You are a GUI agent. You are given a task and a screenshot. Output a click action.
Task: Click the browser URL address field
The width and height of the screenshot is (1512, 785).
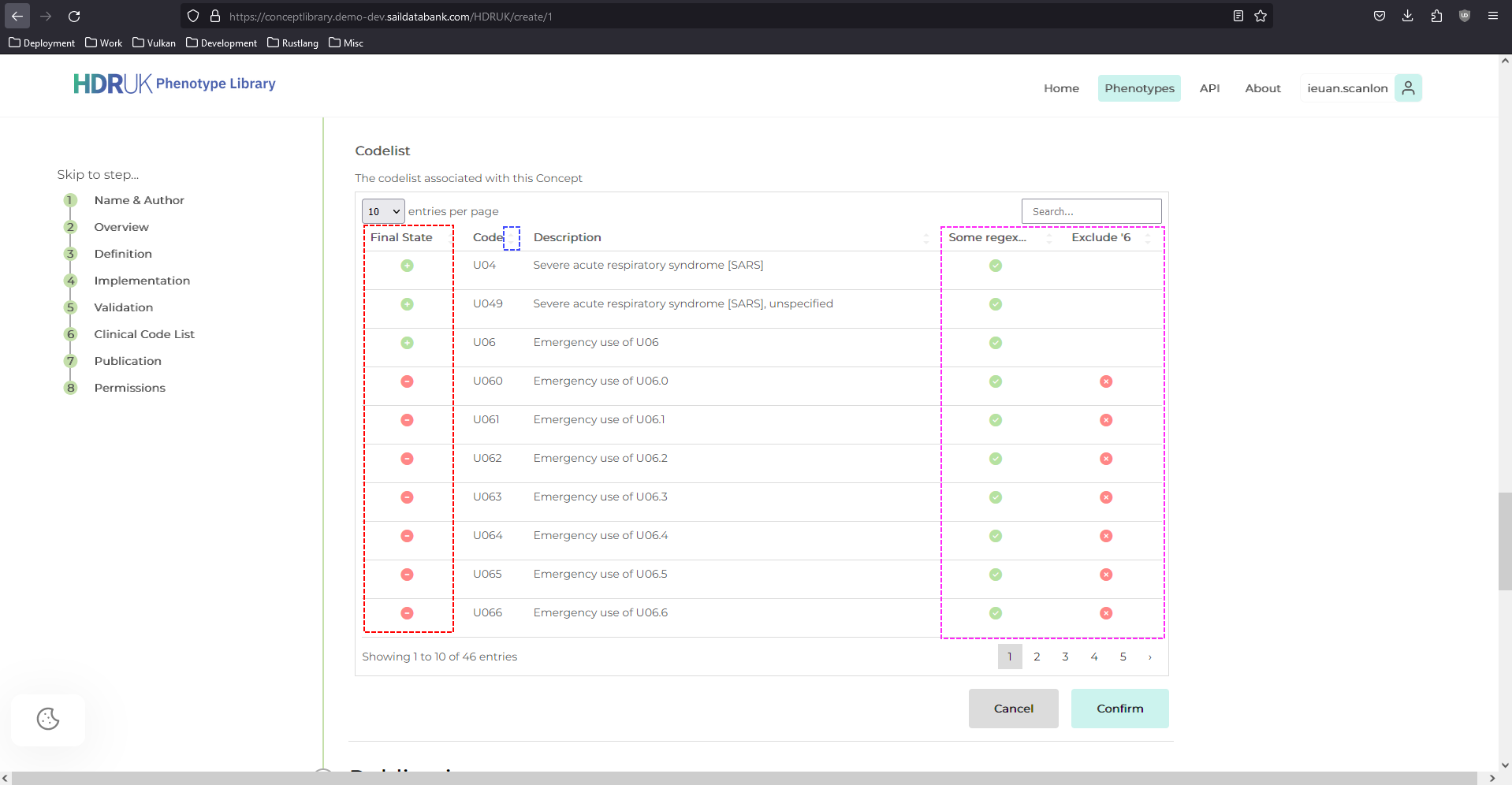coord(725,16)
